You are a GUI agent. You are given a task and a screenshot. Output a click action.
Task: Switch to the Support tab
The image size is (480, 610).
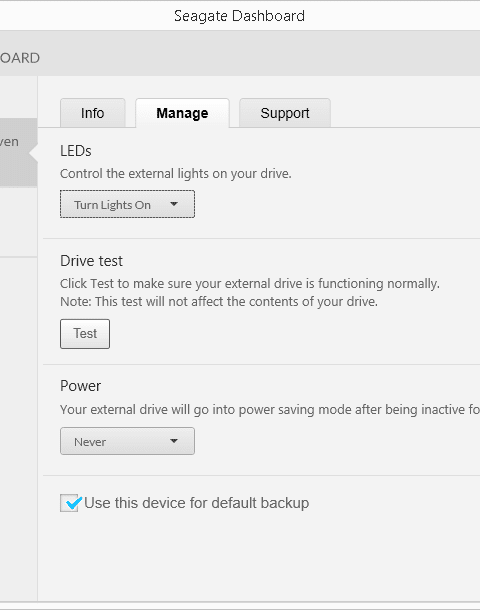point(285,113)
